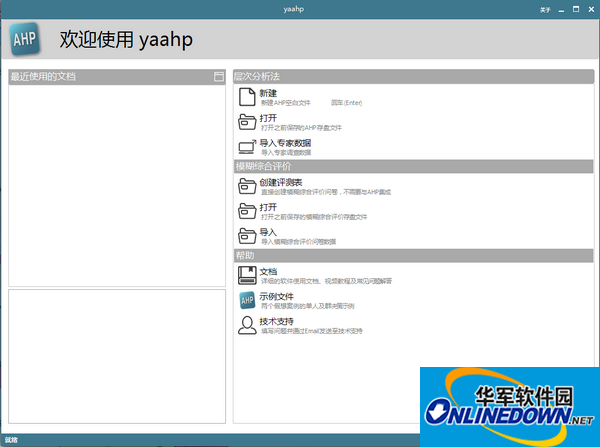Click description 打开之前保存的AHP存盘文件
Image resolution: width=600 pixels, height=447 pixels.
(301, 128)
